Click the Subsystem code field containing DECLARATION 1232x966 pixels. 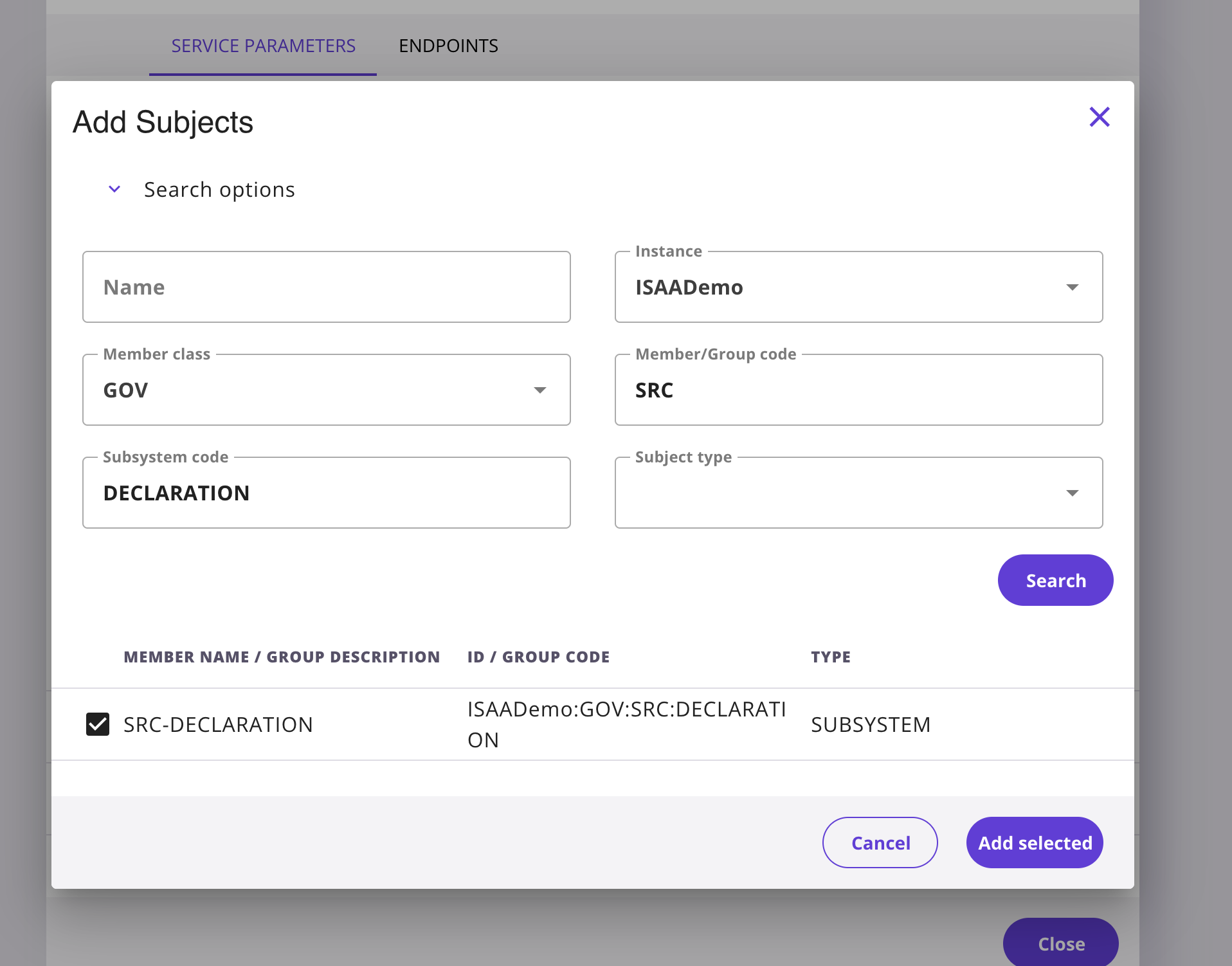[x=326, y=493]
